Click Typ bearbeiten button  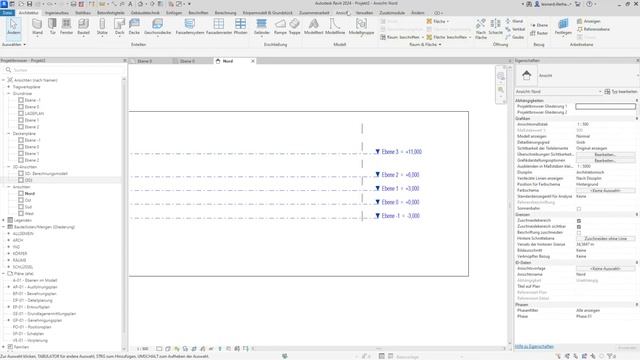(x=620, y=91)
